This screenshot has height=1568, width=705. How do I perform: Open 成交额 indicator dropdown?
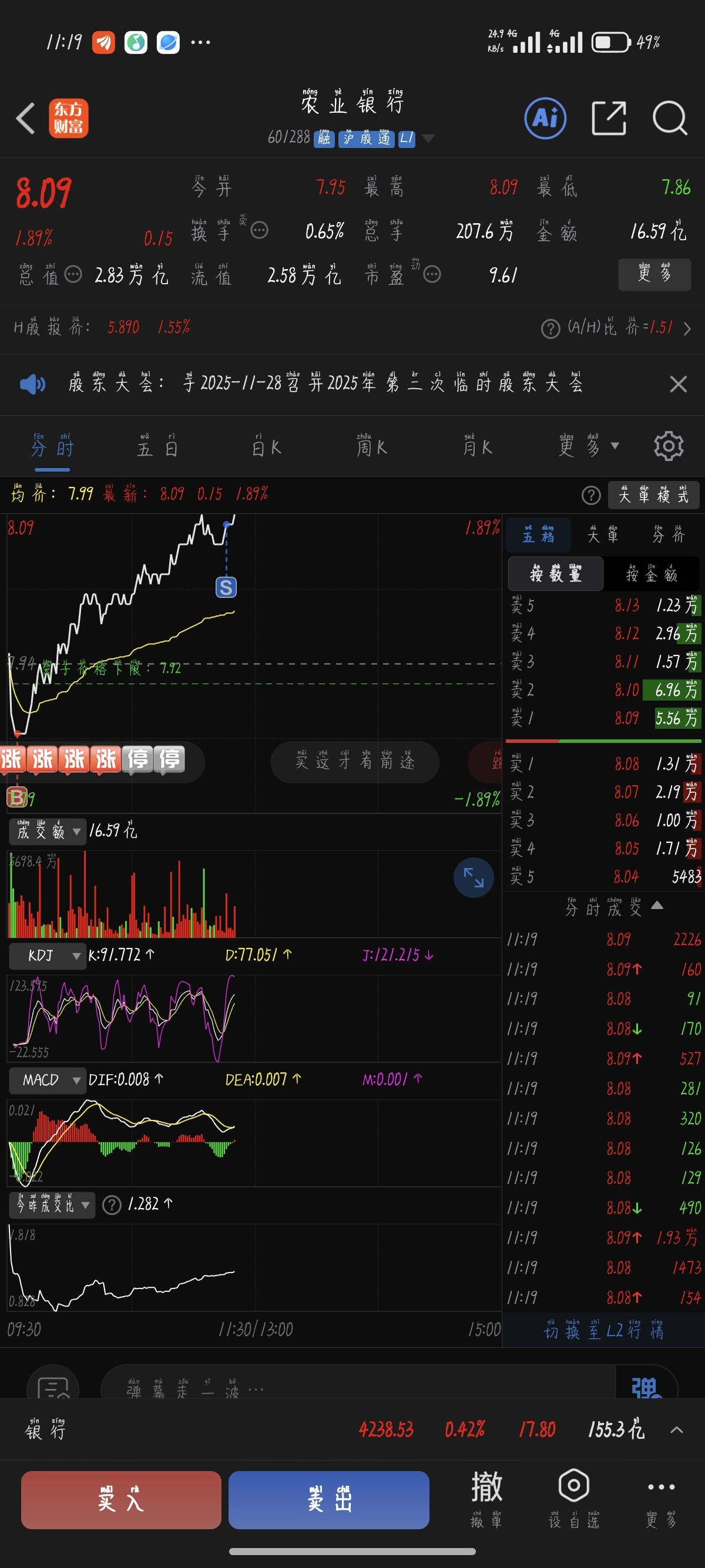tap(47, 831)
